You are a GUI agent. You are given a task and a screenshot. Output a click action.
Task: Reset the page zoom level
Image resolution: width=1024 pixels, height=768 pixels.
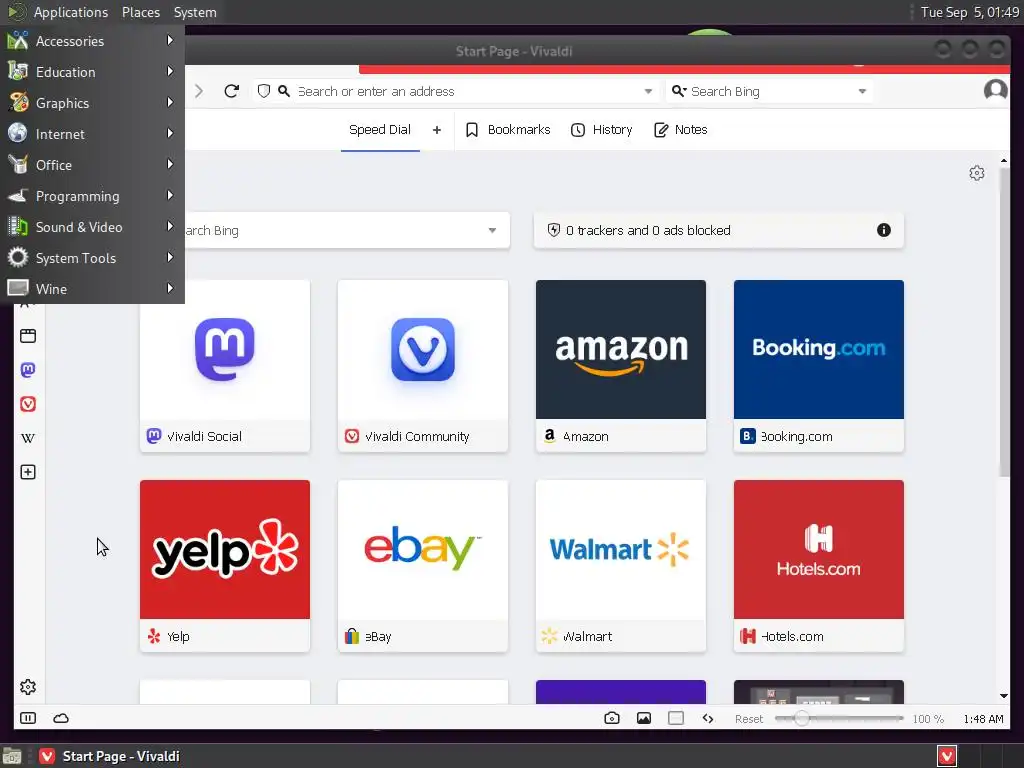click(x=748, y=719)
